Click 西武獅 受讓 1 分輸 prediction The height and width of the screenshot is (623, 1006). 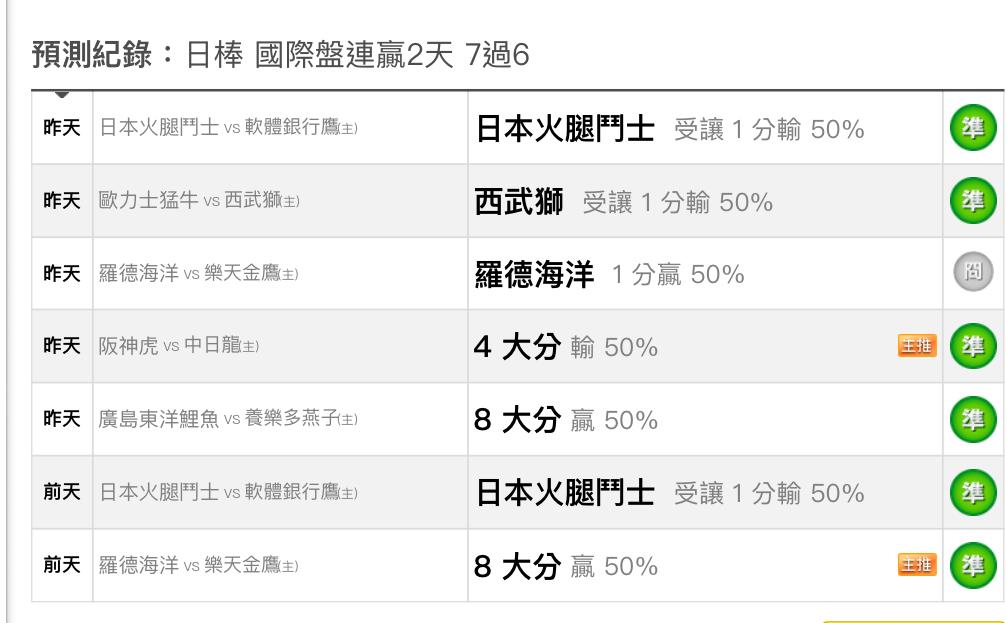(624, 201)
